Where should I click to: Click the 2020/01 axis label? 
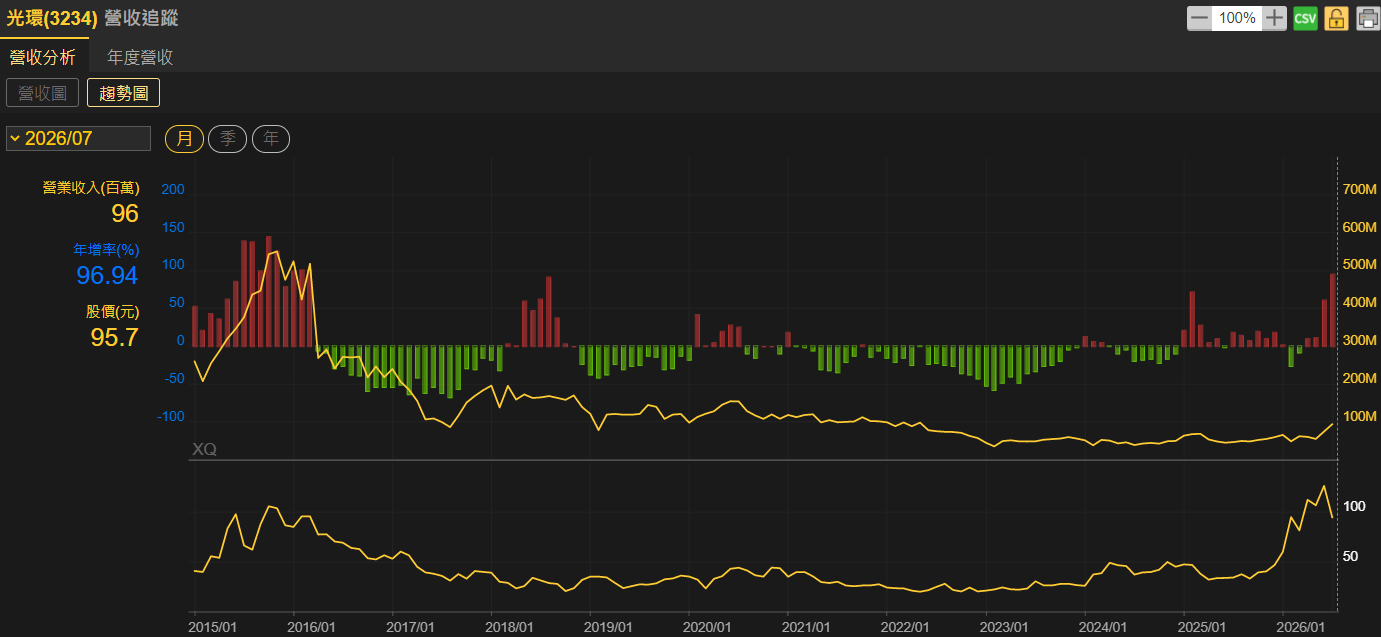[707, 625]
